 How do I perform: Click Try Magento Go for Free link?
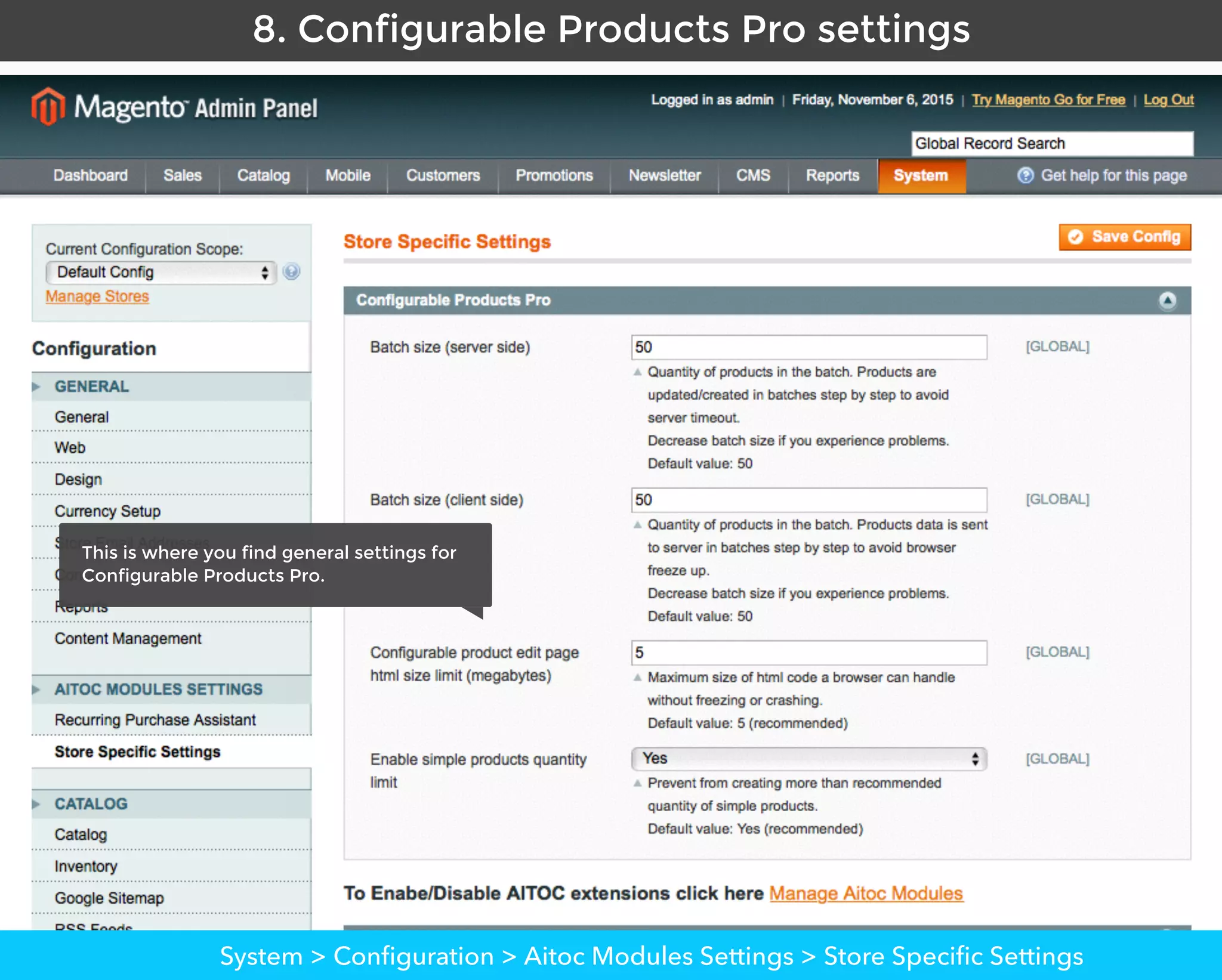(x=1048, y=100)
